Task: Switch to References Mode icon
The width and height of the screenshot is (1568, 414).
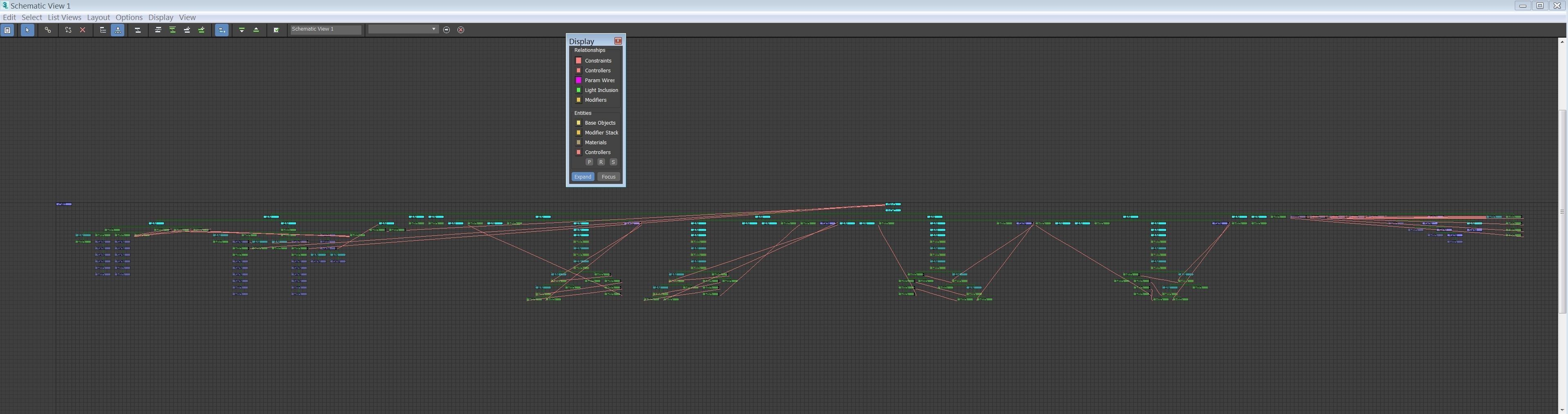Action: click(x=117, y=30)
